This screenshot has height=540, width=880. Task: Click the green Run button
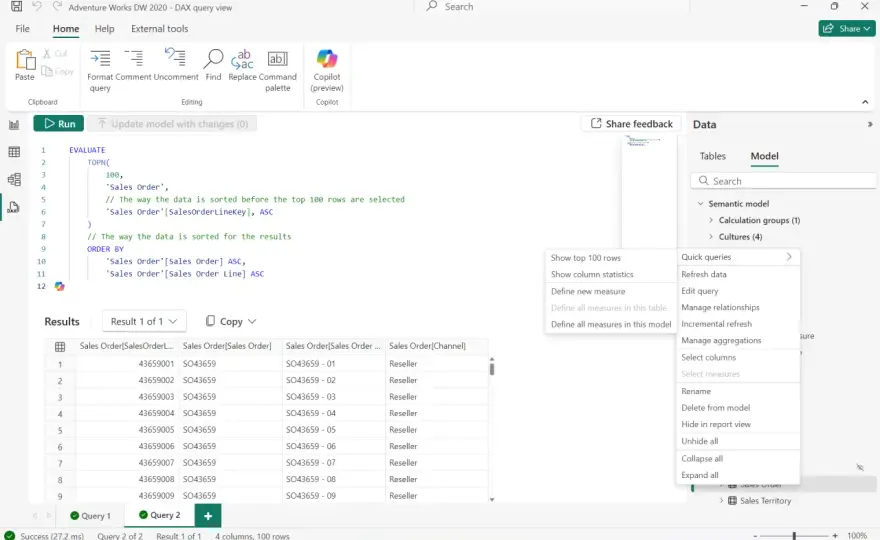click(58, 123)
